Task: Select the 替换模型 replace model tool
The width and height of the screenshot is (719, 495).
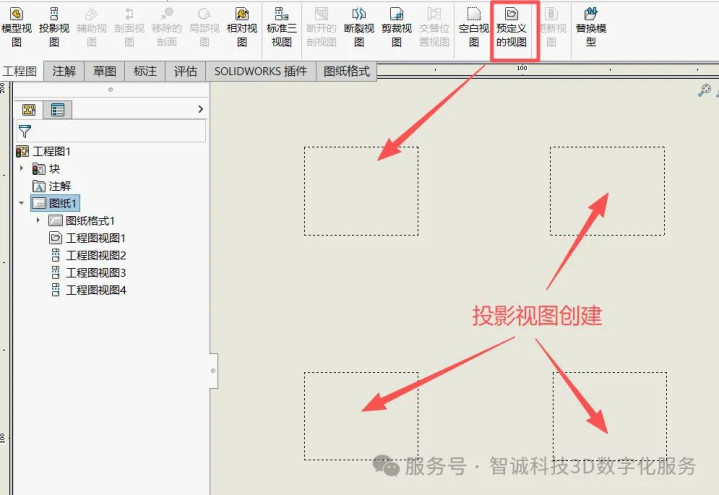Action: 591,28
